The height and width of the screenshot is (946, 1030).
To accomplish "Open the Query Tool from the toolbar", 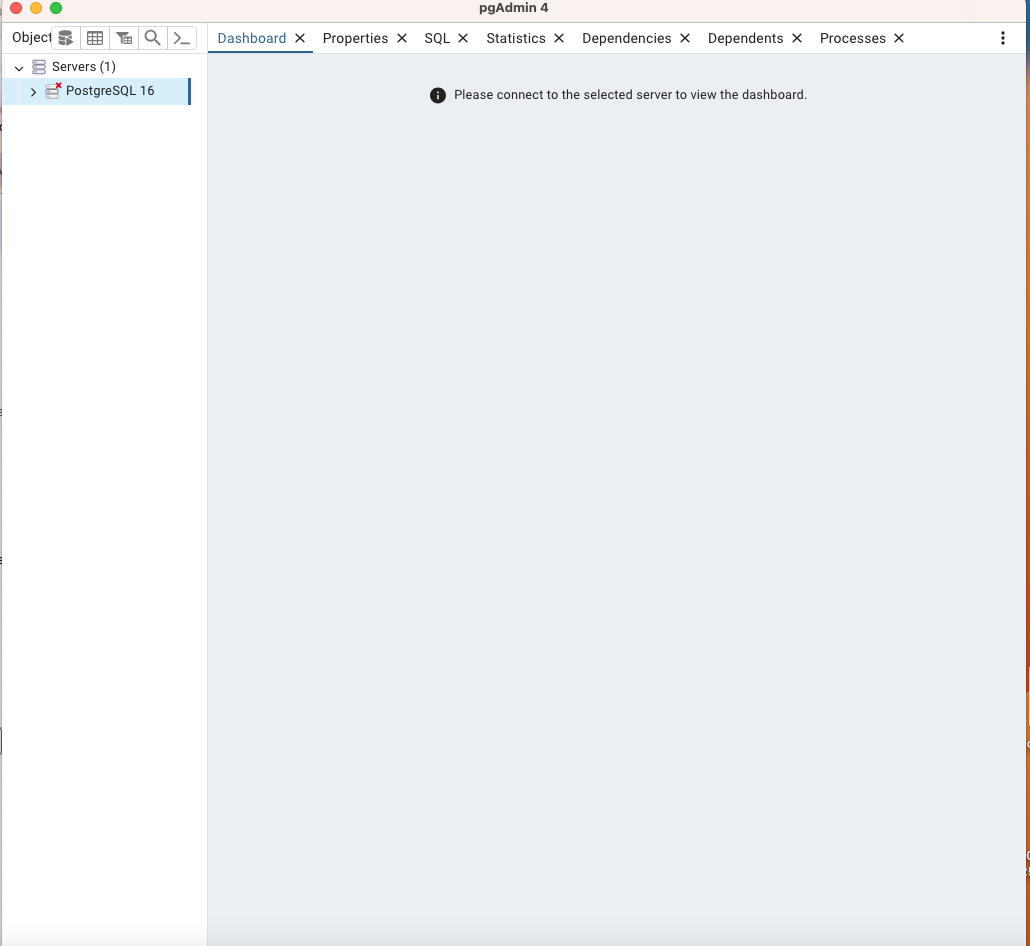I will point(65,37).
